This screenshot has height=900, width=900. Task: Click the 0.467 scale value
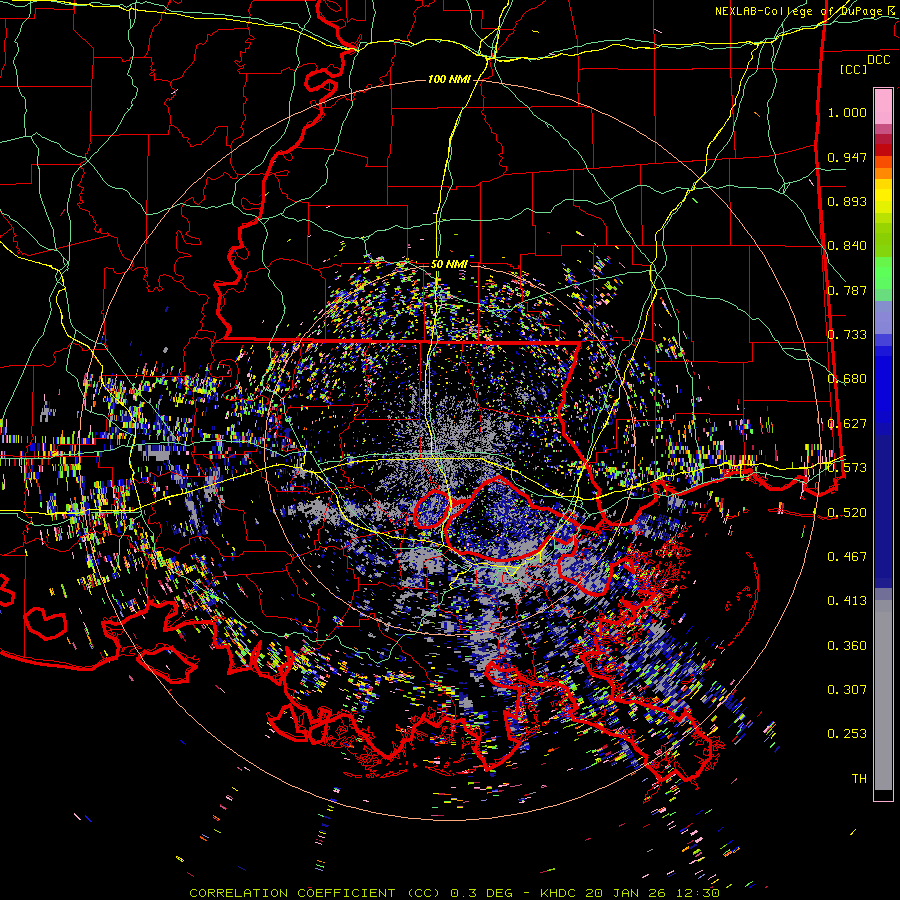(847, 557)
